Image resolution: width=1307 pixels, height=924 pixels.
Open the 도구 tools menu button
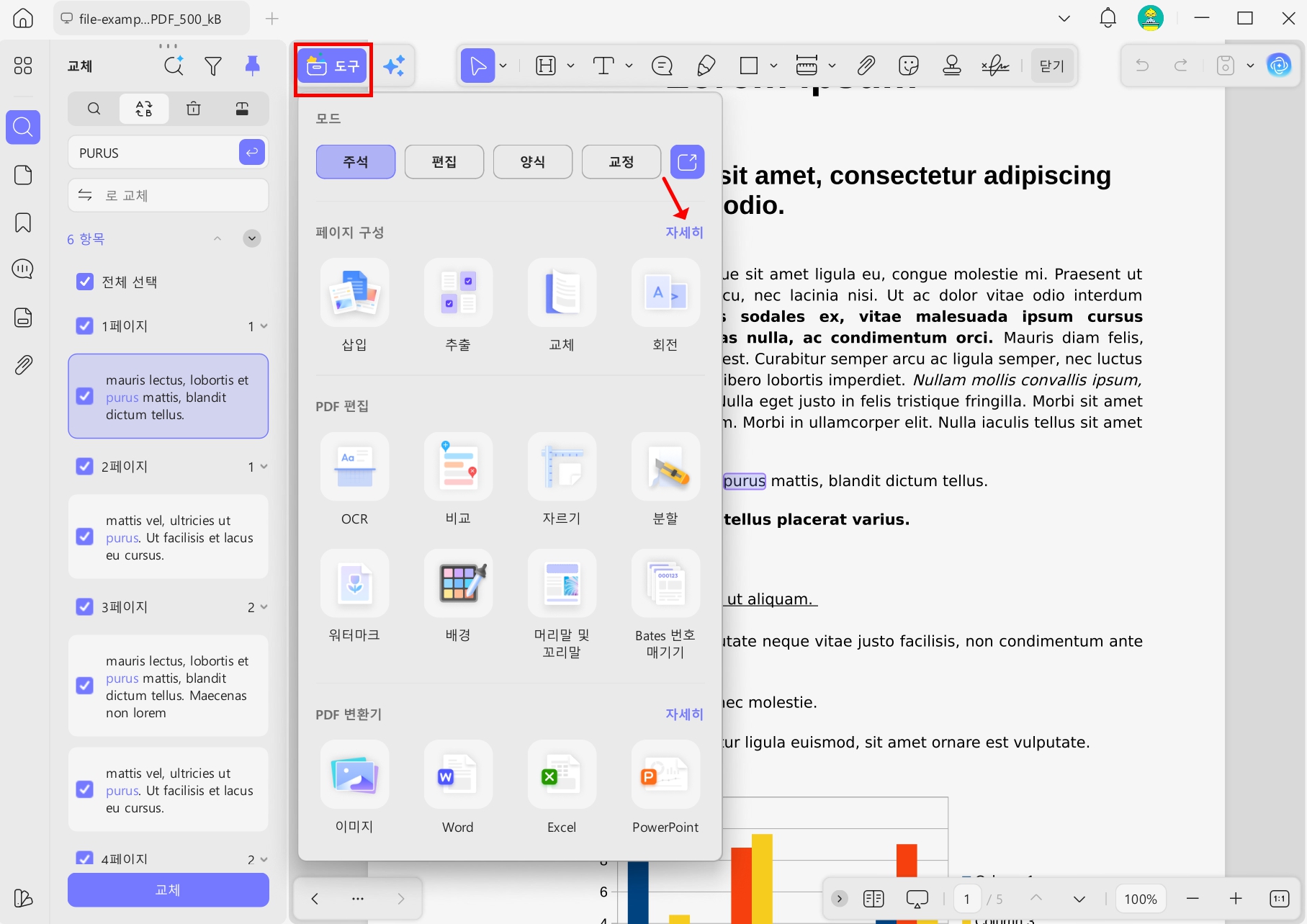click(x=333, y=66)
